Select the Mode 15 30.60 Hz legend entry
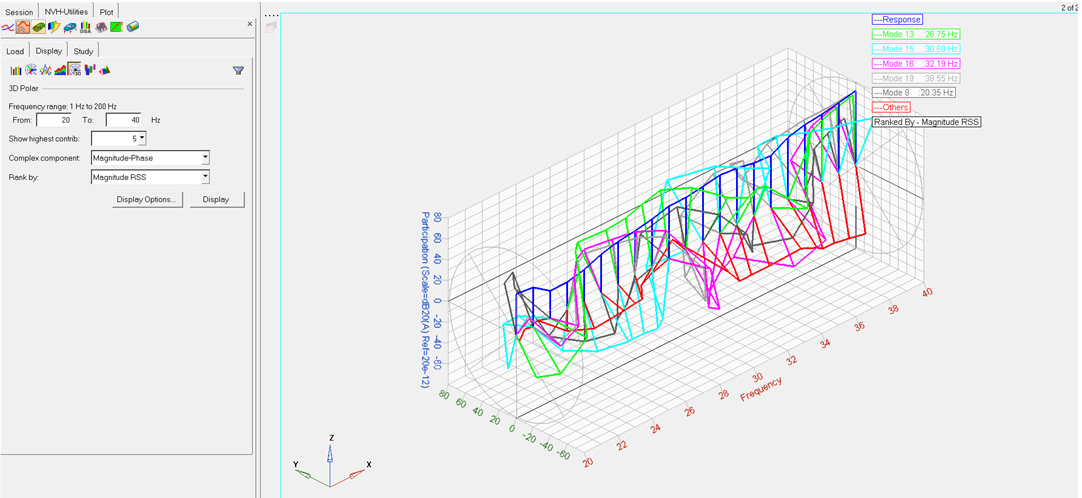This screenshot has height=498, width=1082. pyautogui.click(x=917, y=49)
